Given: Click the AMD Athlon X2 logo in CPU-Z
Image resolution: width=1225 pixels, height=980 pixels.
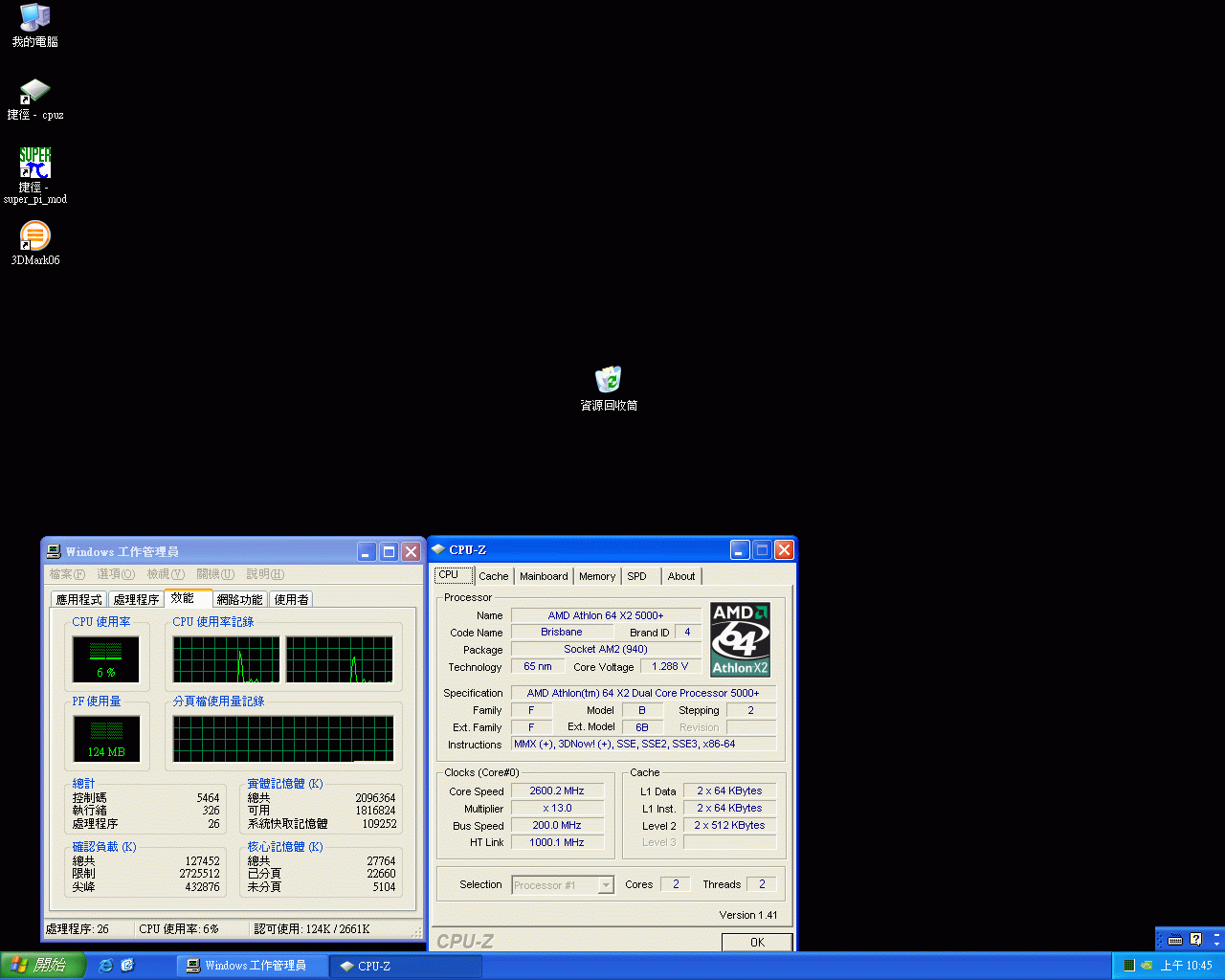Looking at the screenshot, I should coord(740,639).
